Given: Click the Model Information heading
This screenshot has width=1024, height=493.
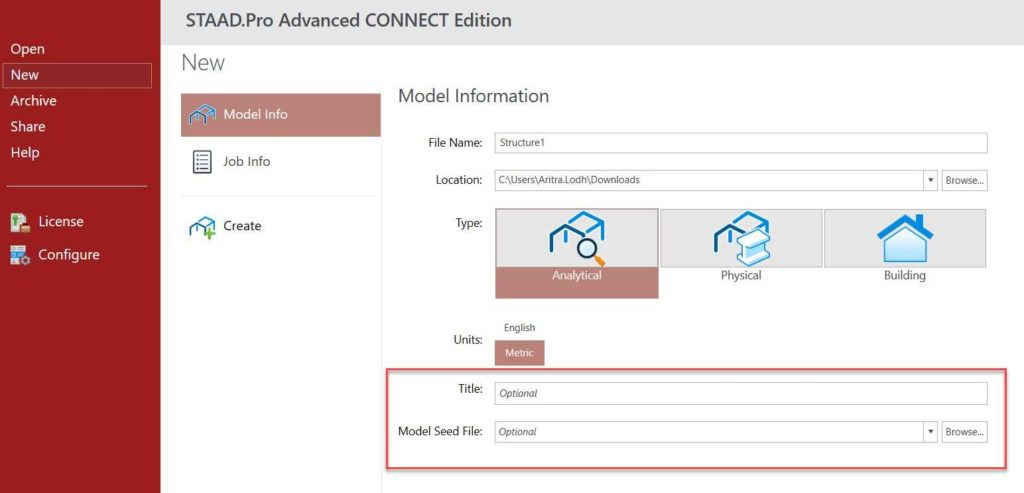Looking at the screenshot, I should [x=473, y=96].
